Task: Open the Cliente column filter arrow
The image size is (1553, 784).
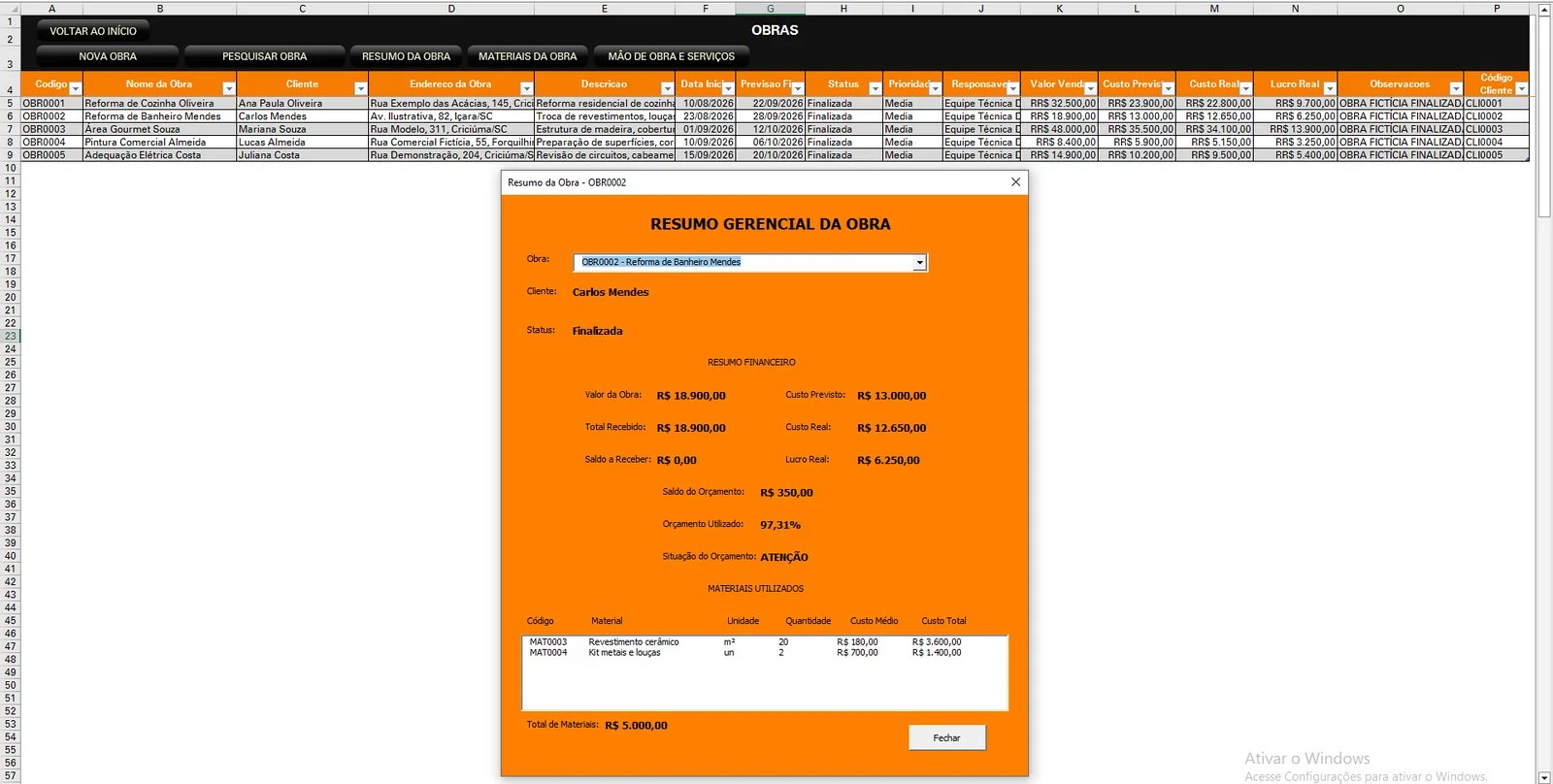Action: [361, 89]
